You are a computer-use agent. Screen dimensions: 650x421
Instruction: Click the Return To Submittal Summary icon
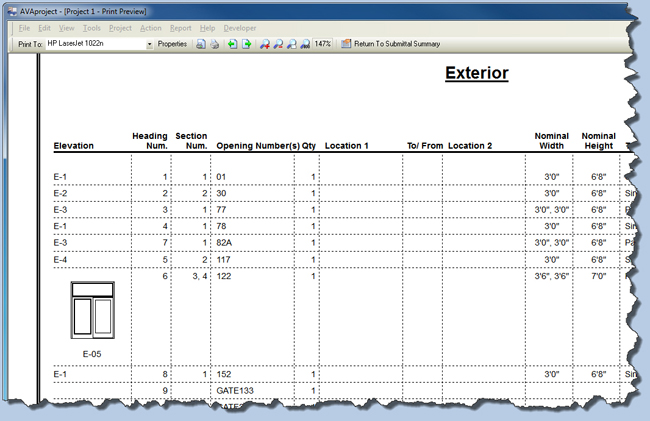pyautogui.click(x=346, y=44)
